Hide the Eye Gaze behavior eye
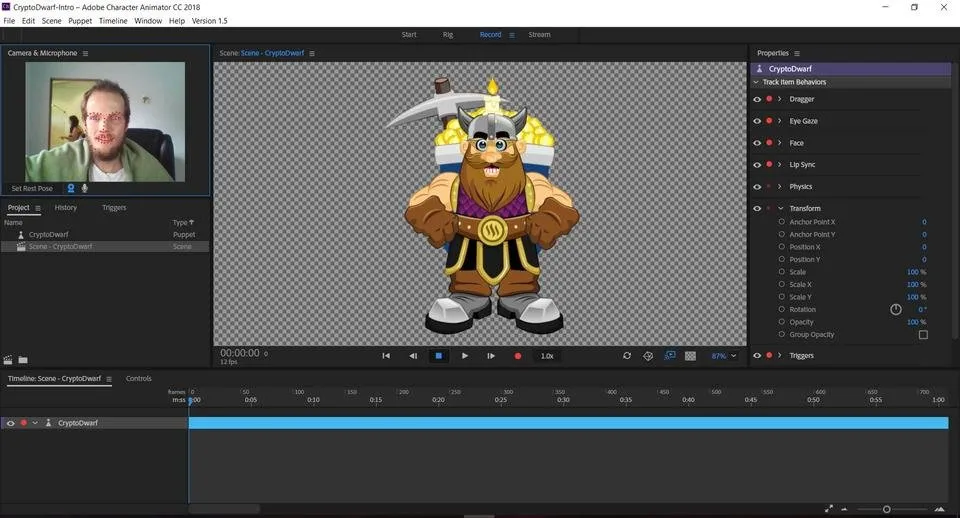960x518 pixels. (757, 121)
